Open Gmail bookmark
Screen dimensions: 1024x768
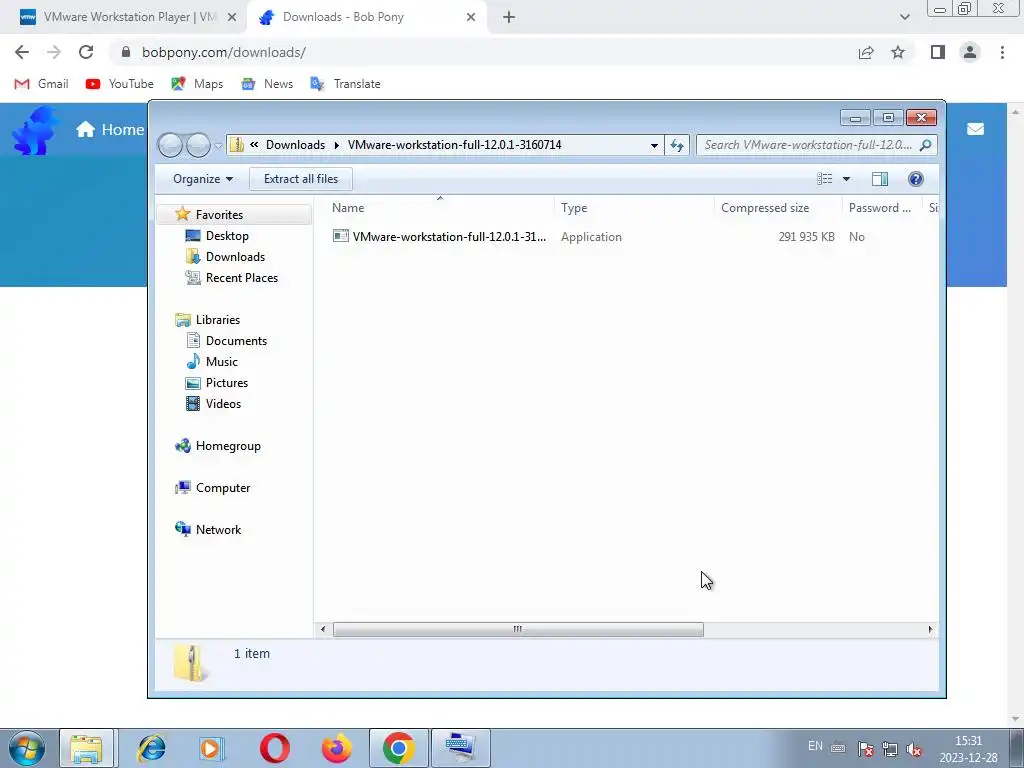tap(41, 84)
